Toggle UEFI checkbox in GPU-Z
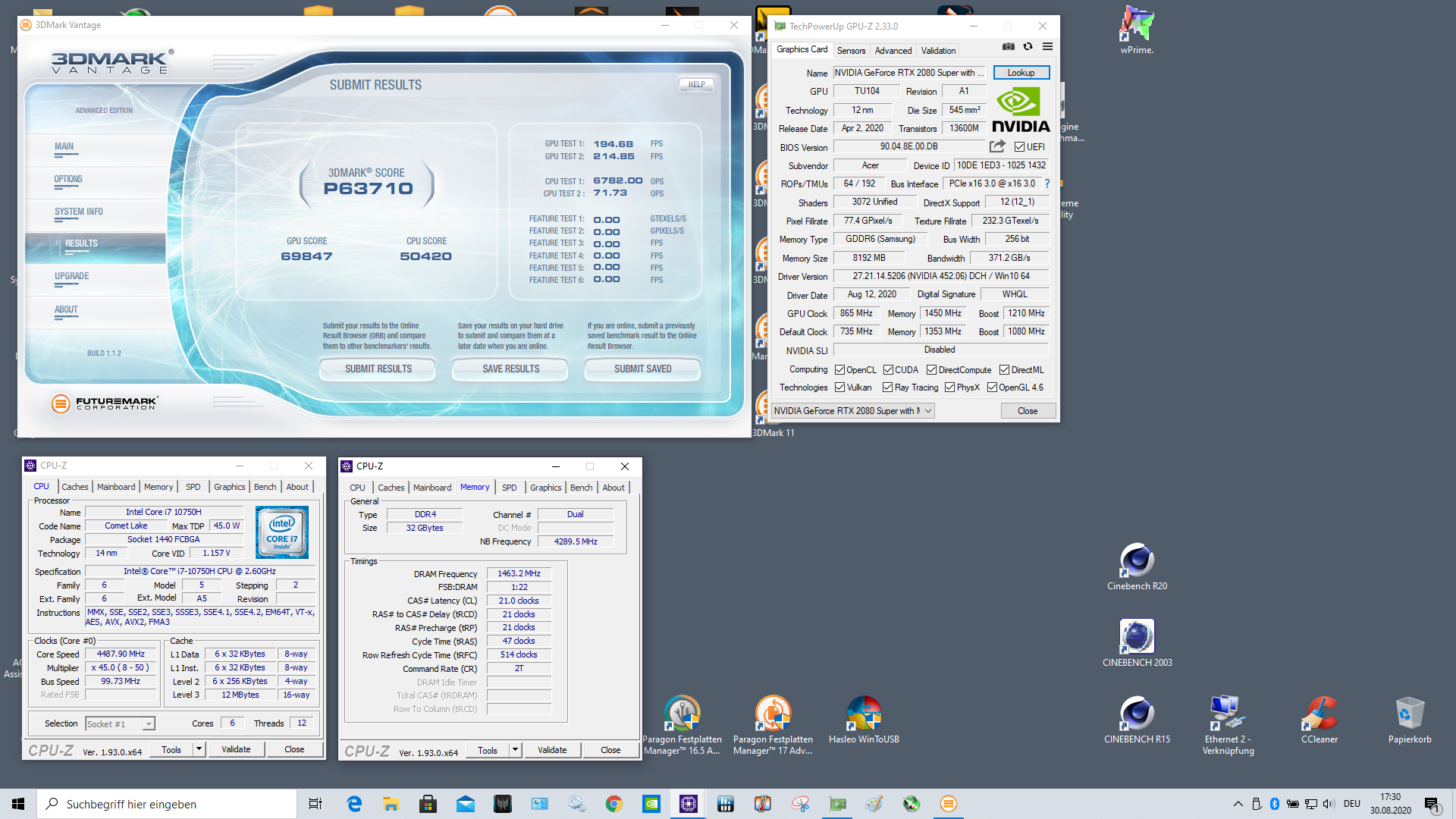1456x819 pixels. [1019, 147]
